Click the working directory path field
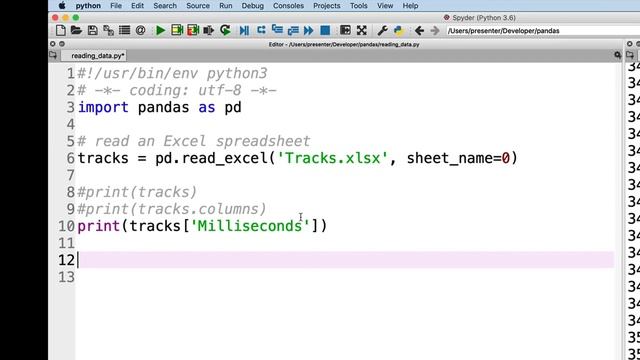640x360 pixels. [x=543, y=31]
